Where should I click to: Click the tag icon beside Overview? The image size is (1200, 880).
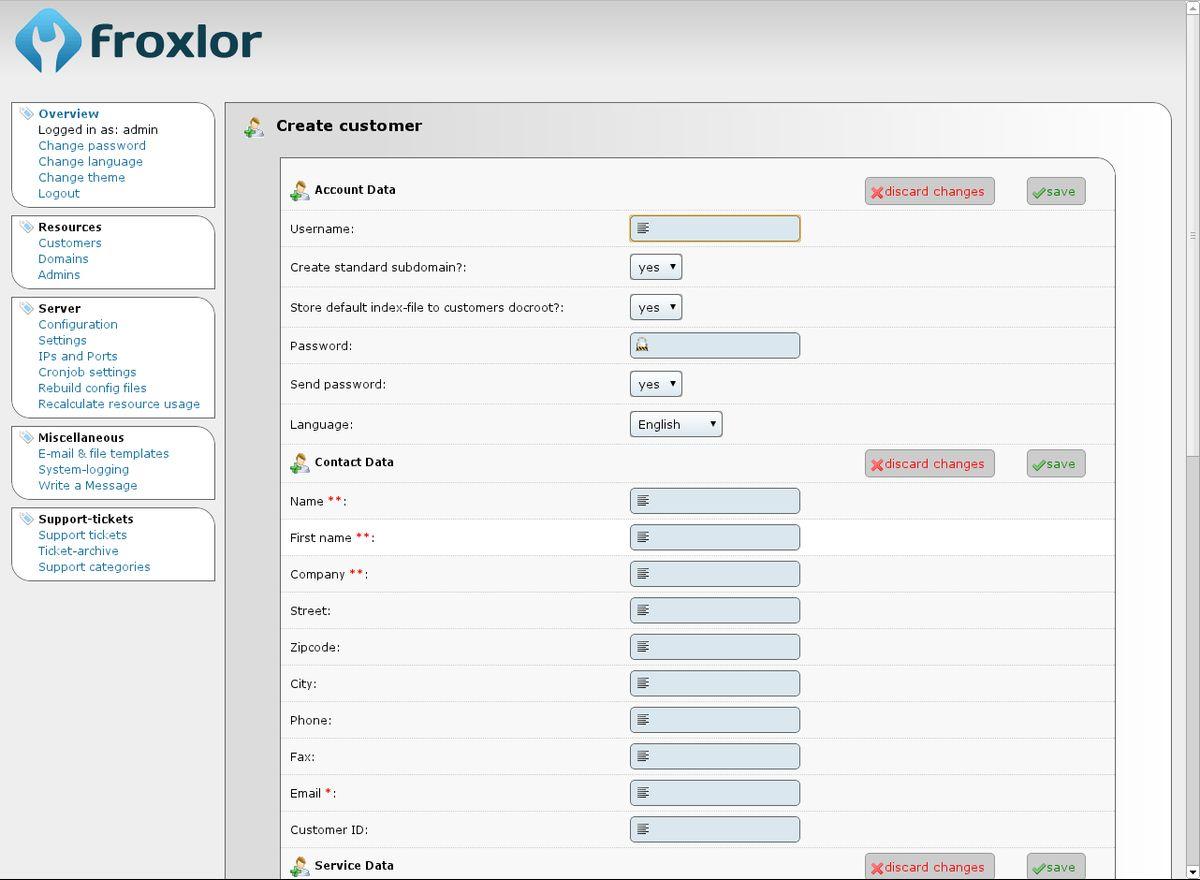(28, 113)
